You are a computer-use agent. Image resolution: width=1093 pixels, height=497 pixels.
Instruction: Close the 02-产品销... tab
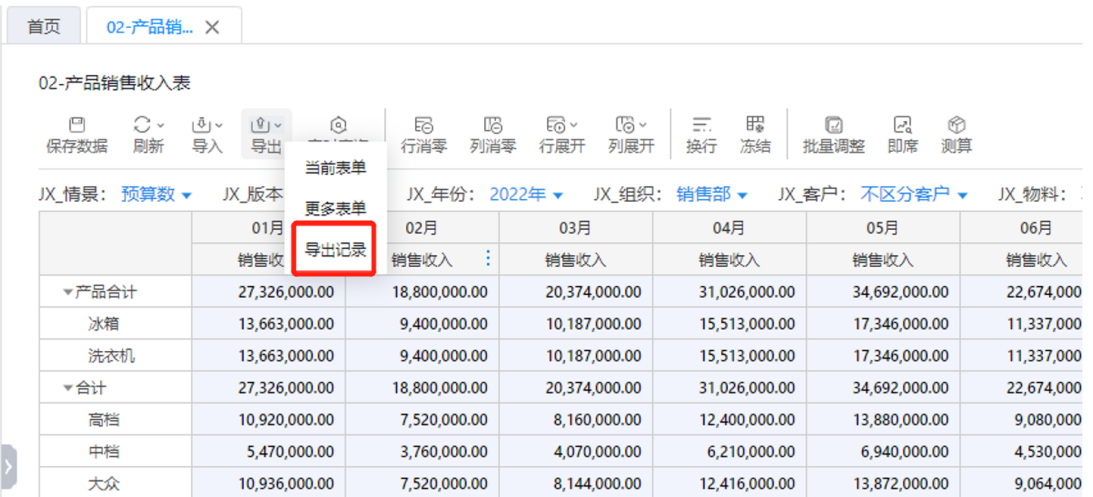tap(212, 28)
